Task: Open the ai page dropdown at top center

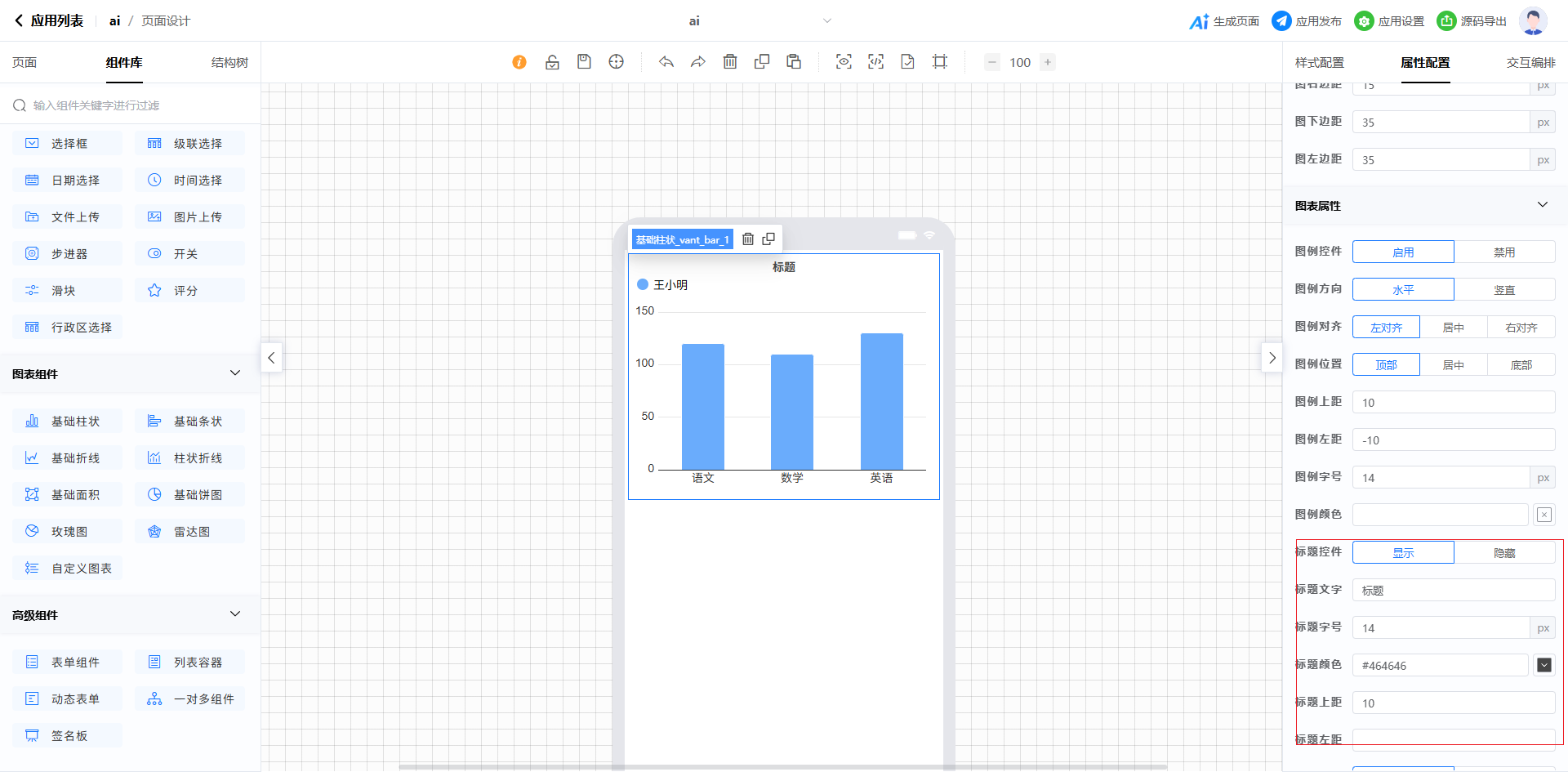Action: click(826, 21)
